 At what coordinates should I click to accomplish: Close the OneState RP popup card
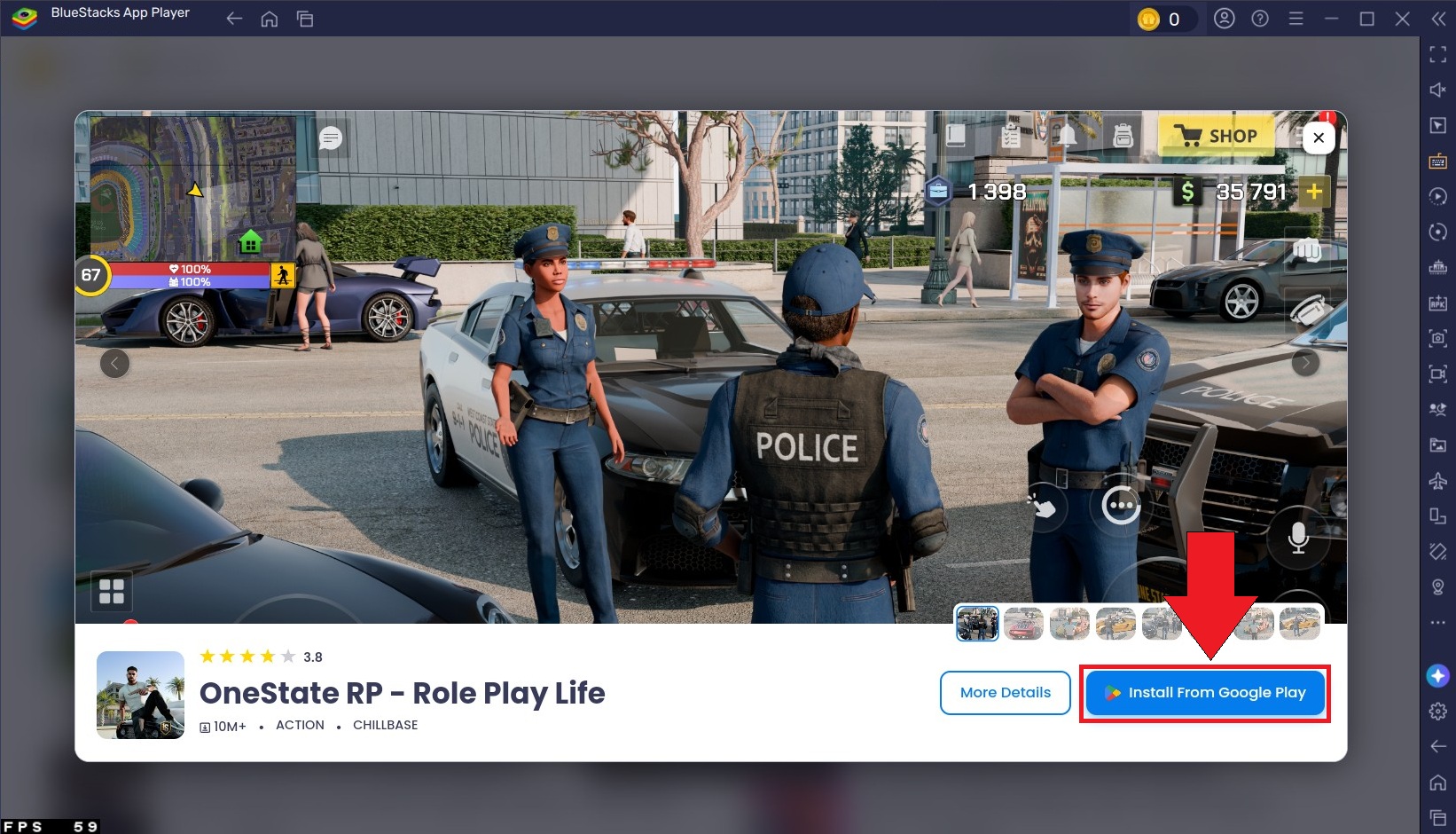tap(1319, 138)
